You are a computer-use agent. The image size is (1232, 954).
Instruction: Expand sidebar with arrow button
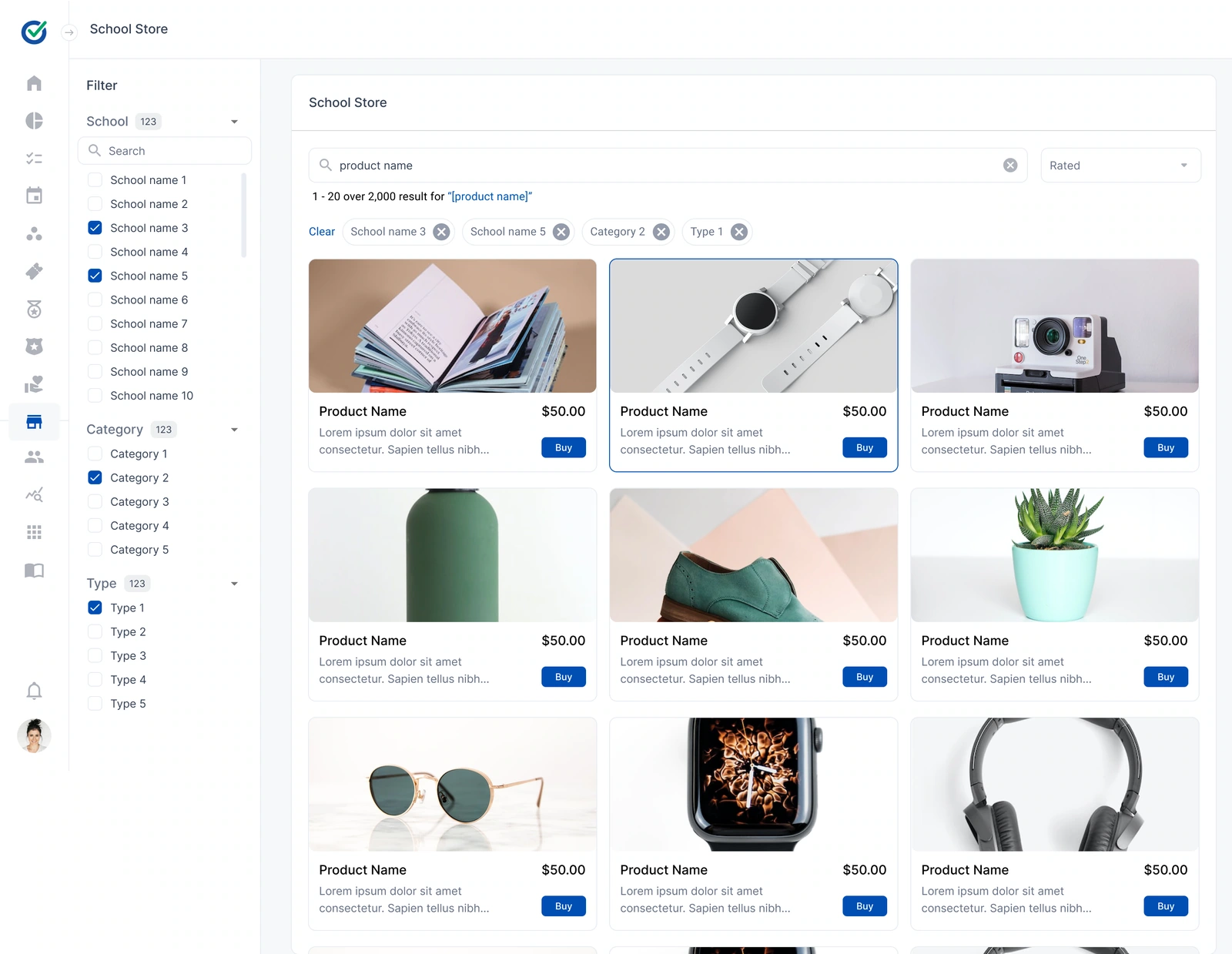69,32
